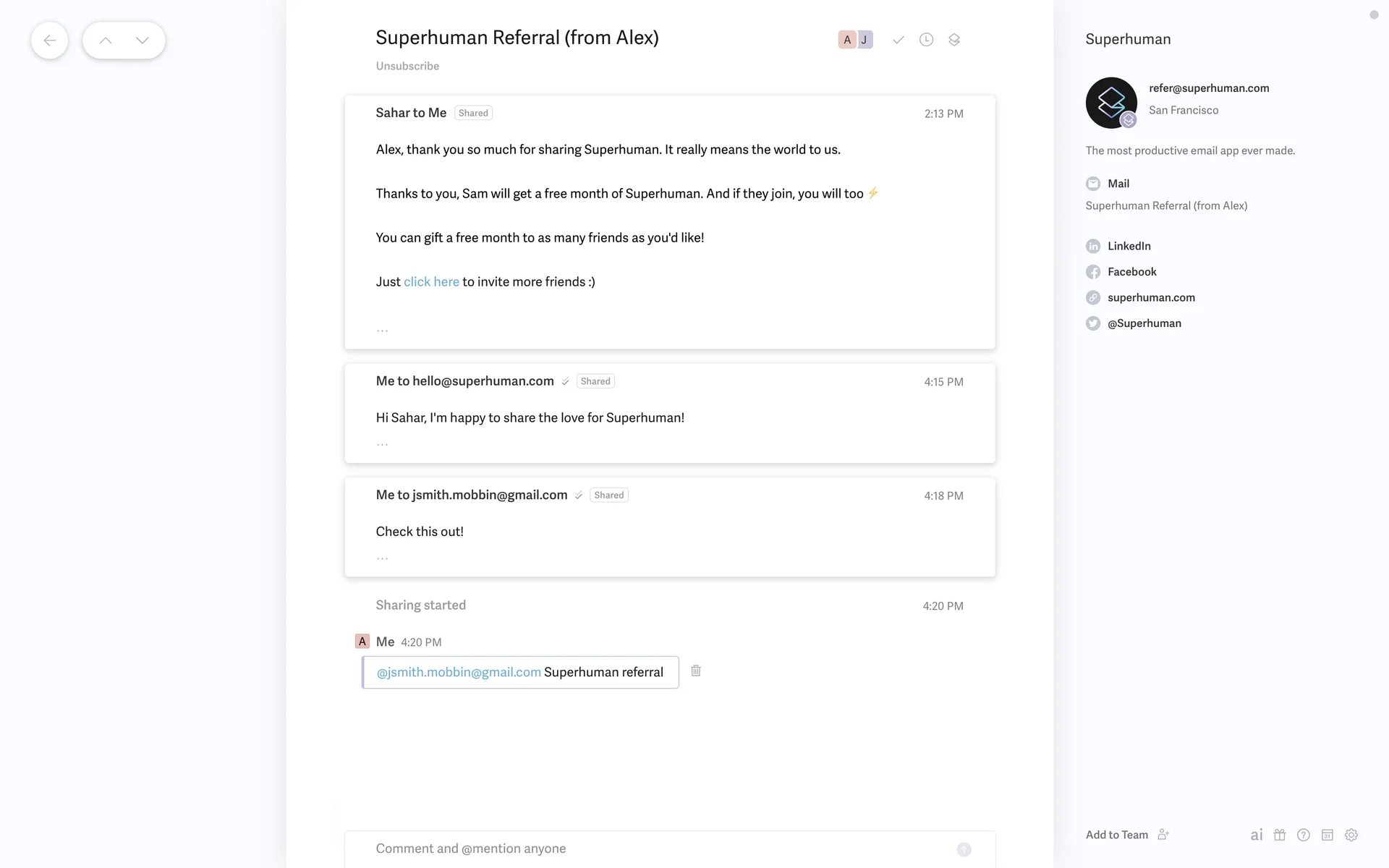Go to previous conversation with up chevron
This screenshot has width=1389, height=868.
point(106,41)
